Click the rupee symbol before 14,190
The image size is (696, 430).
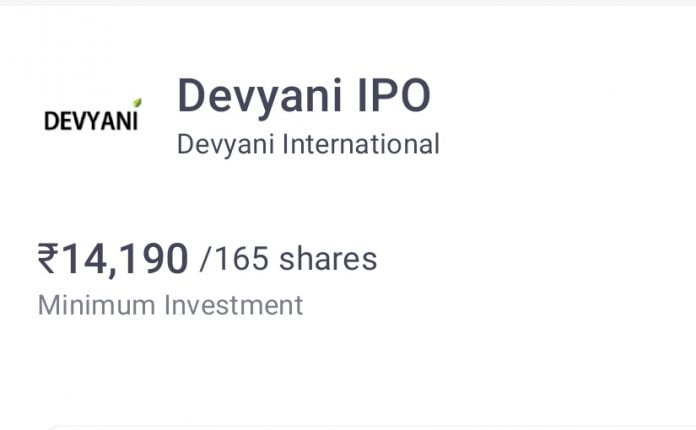(x=49, y=260)
